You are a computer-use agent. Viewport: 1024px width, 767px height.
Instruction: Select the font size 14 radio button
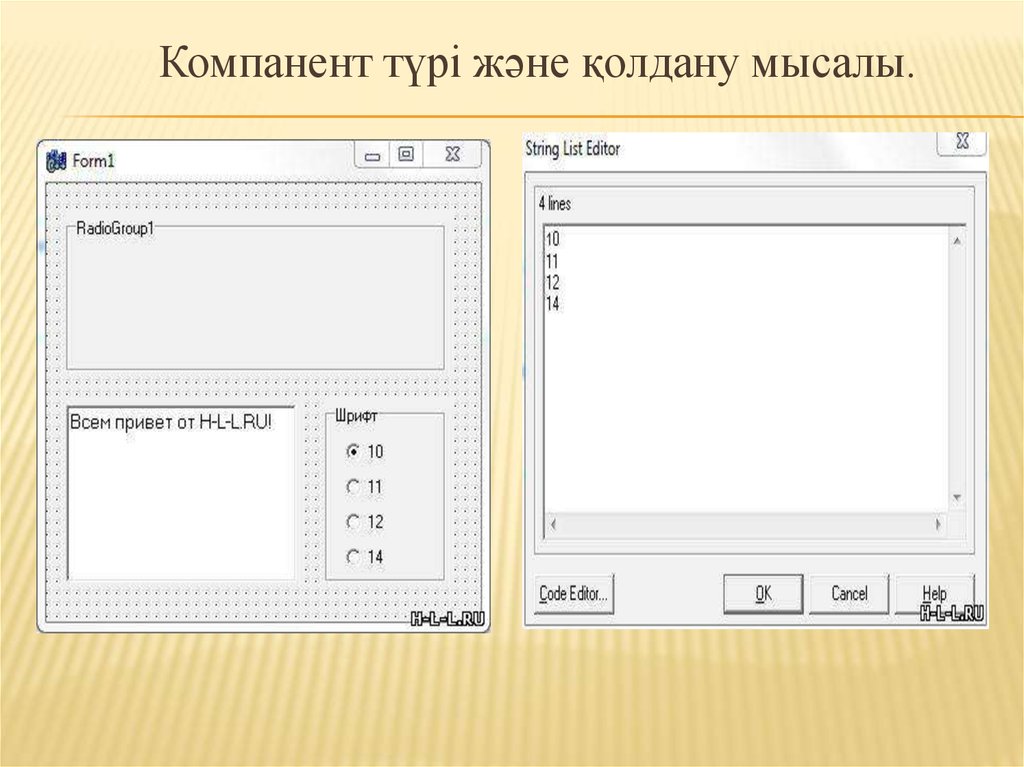[355, 557]
